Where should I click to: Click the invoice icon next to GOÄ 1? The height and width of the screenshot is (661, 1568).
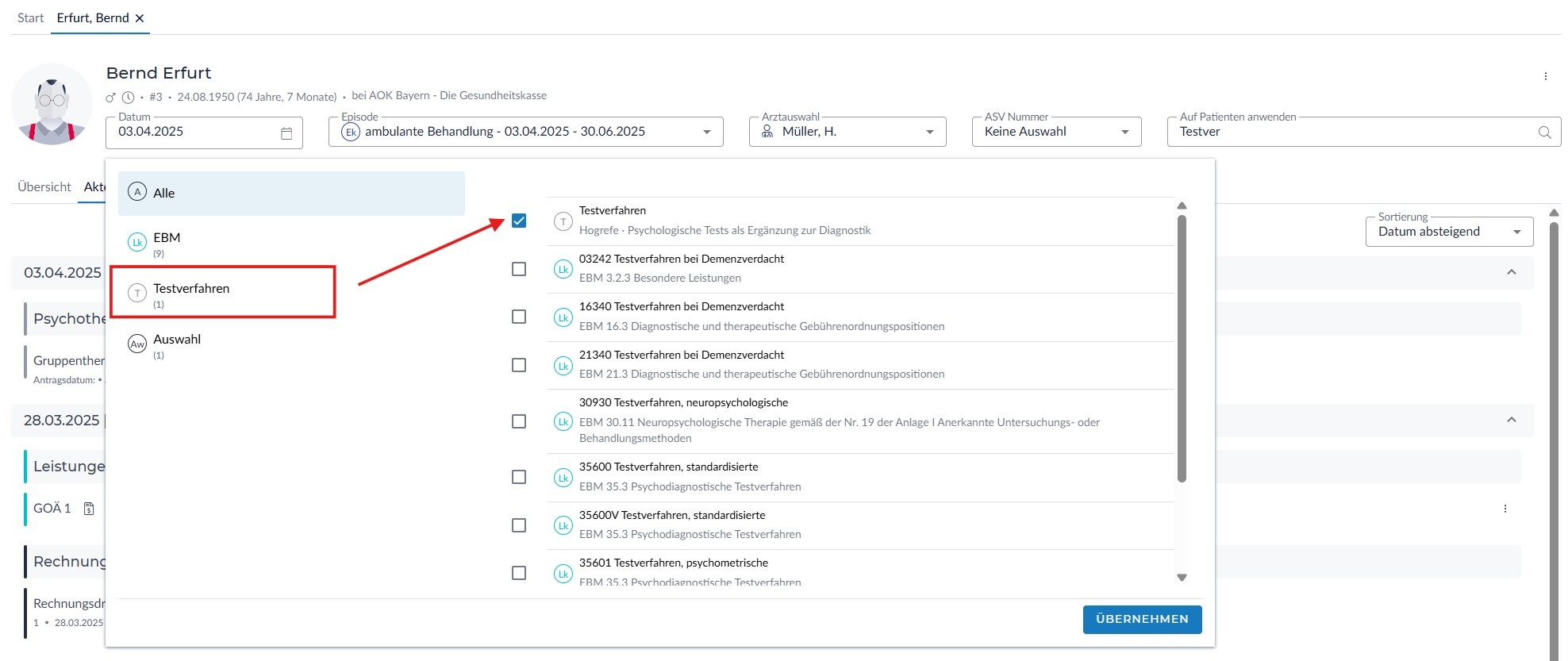click(x=89, y=509)
